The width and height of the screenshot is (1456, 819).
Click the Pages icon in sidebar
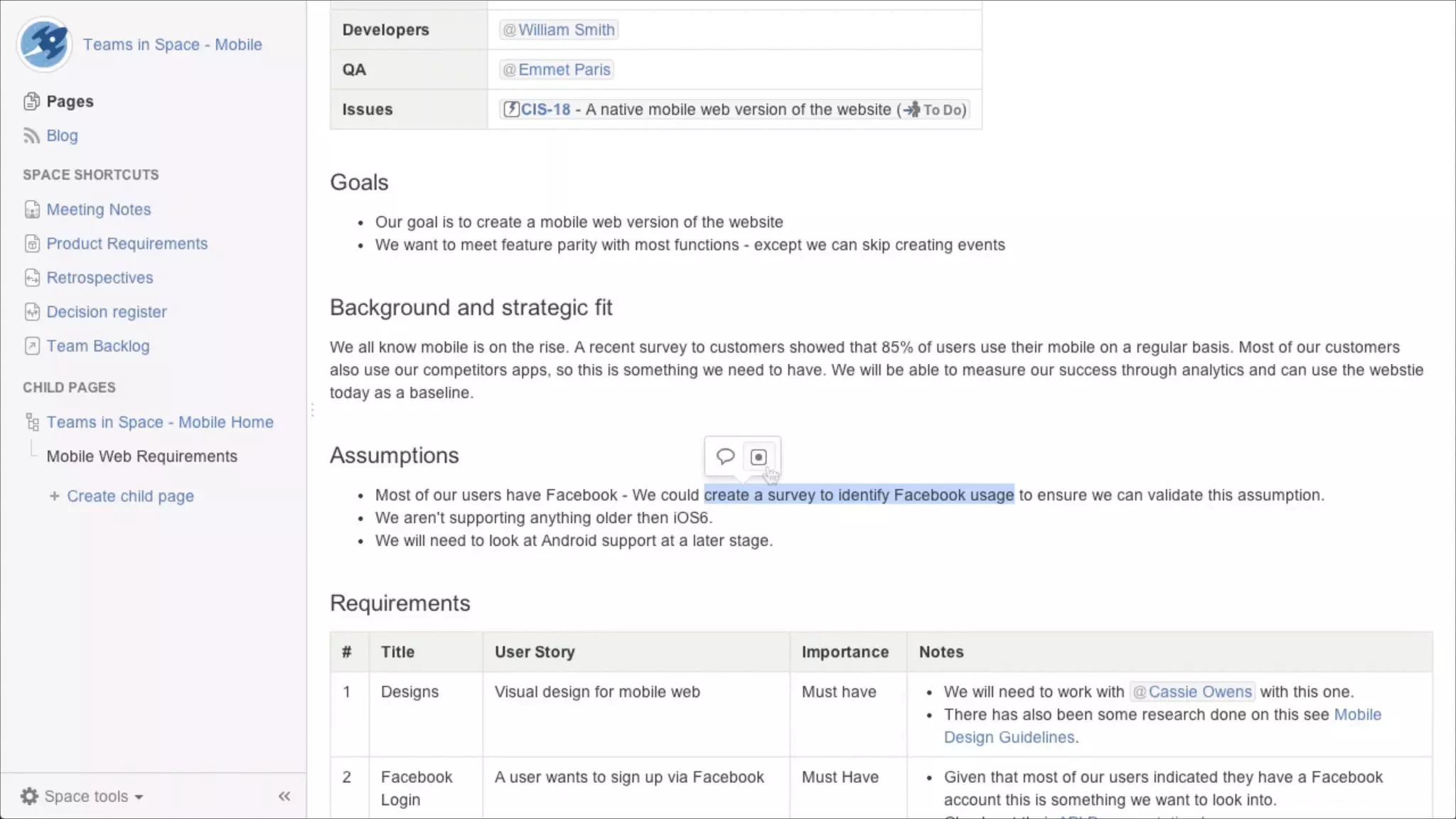31,102
